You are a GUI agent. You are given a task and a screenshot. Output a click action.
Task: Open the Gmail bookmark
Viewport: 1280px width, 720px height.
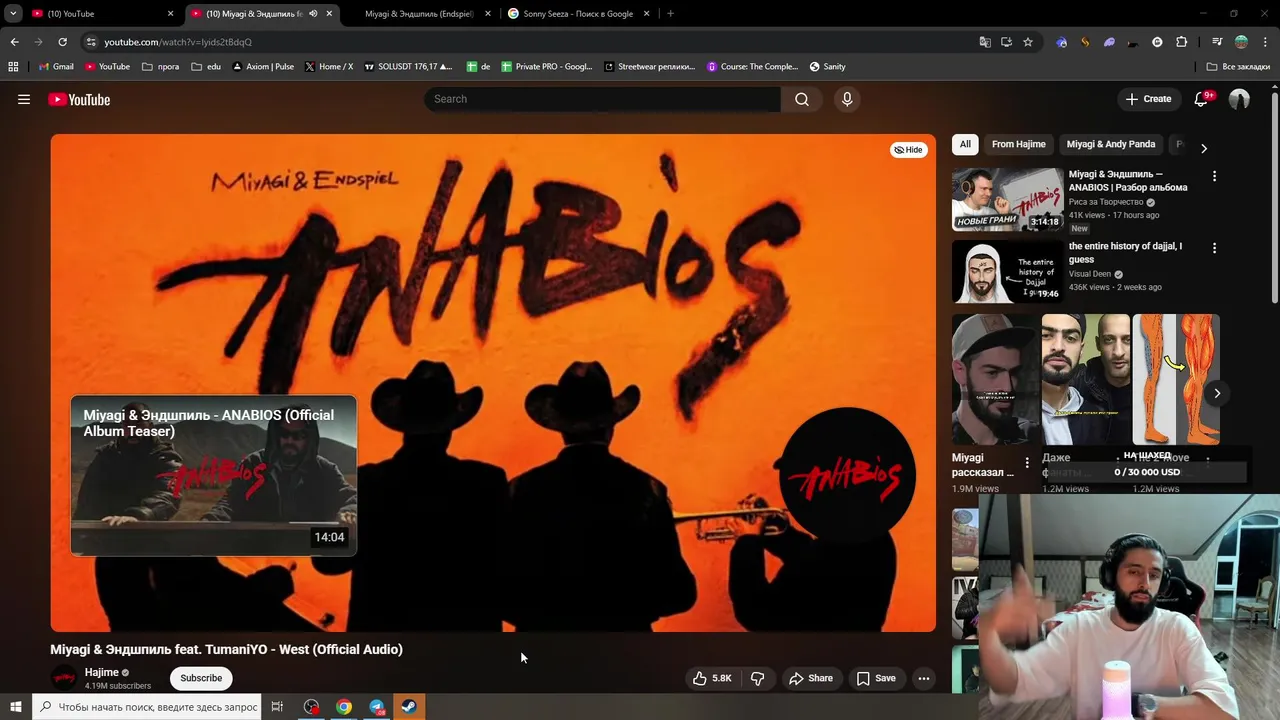coord(56,66)
